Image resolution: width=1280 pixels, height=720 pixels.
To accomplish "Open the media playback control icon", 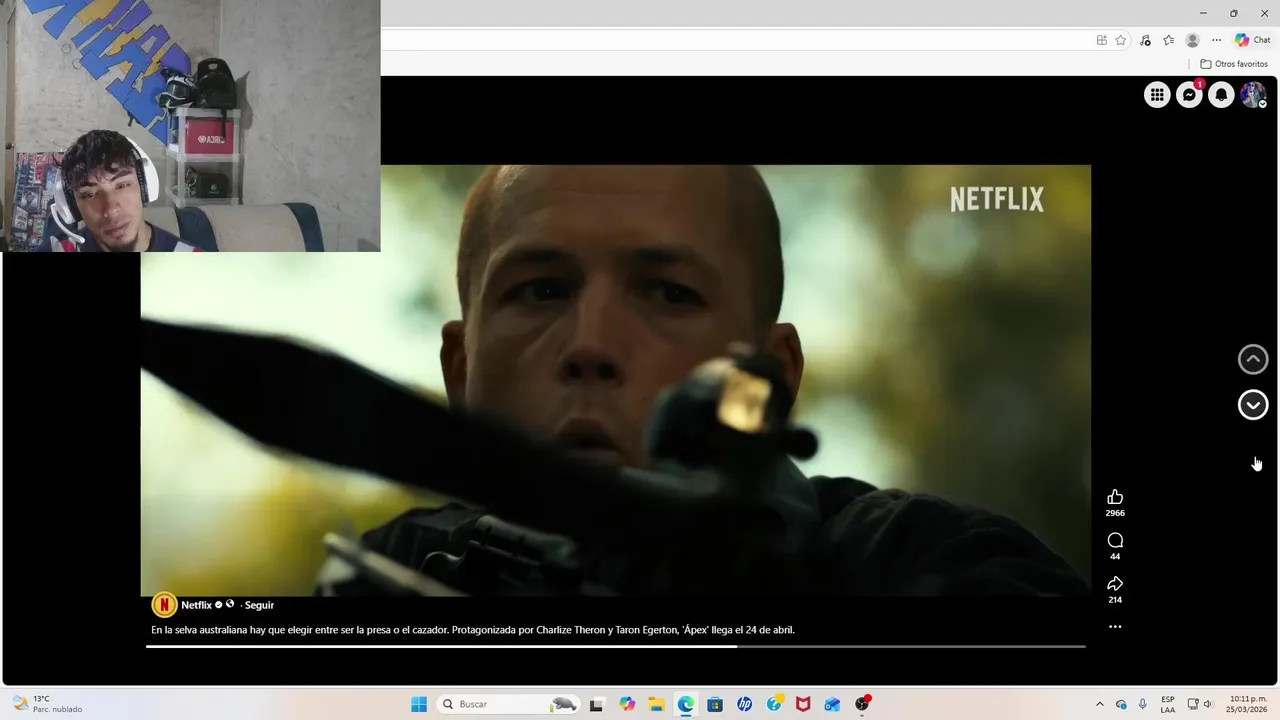I will click(x=1145, y=40).
